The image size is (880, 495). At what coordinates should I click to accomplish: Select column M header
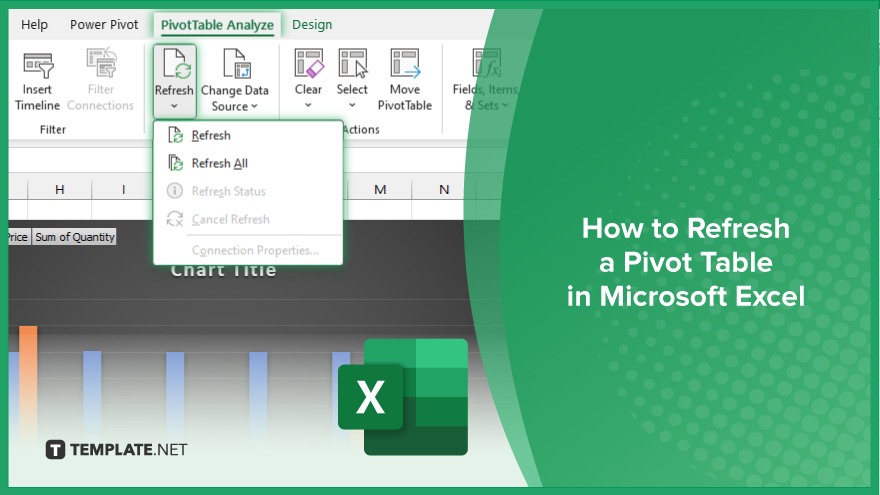(x=380, y=190)
